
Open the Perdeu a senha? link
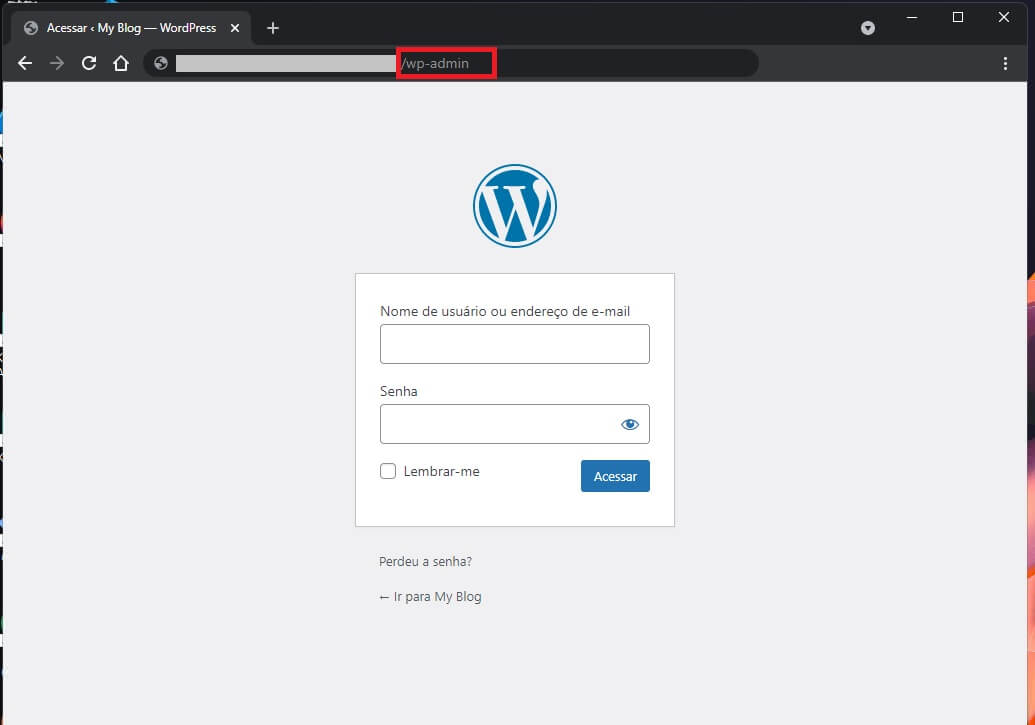point(425,561)
